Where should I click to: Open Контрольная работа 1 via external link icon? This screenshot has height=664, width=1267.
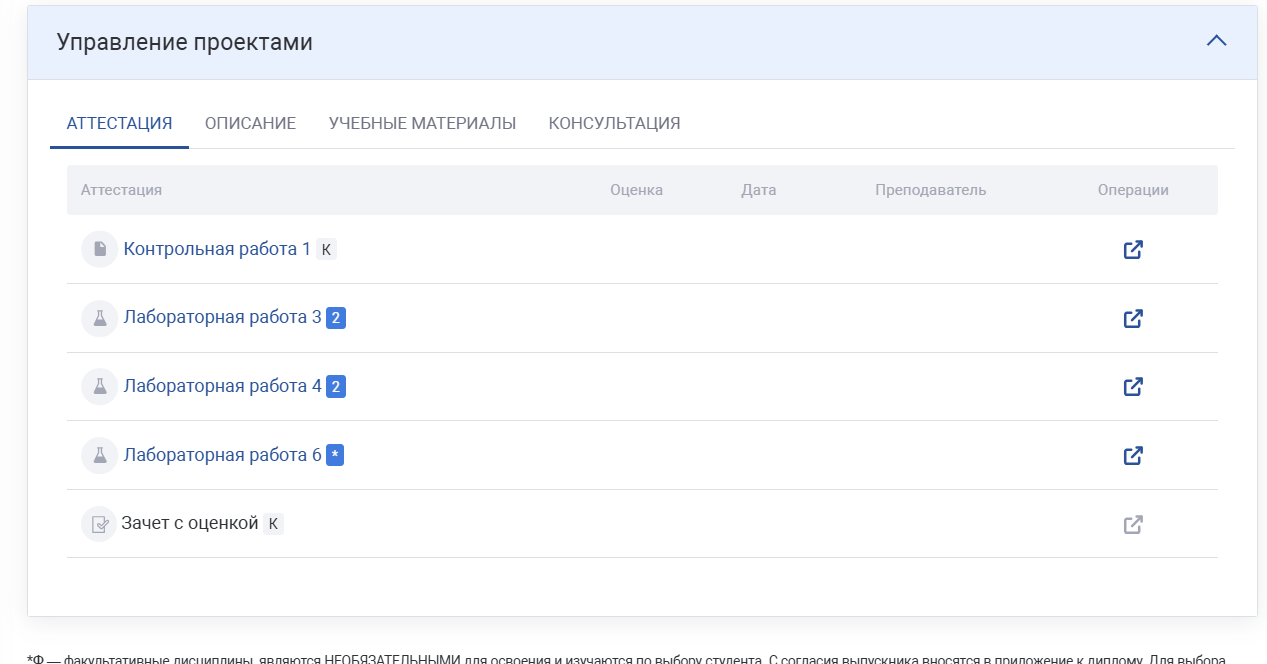pyautogui.click(x=1132, y=249)
